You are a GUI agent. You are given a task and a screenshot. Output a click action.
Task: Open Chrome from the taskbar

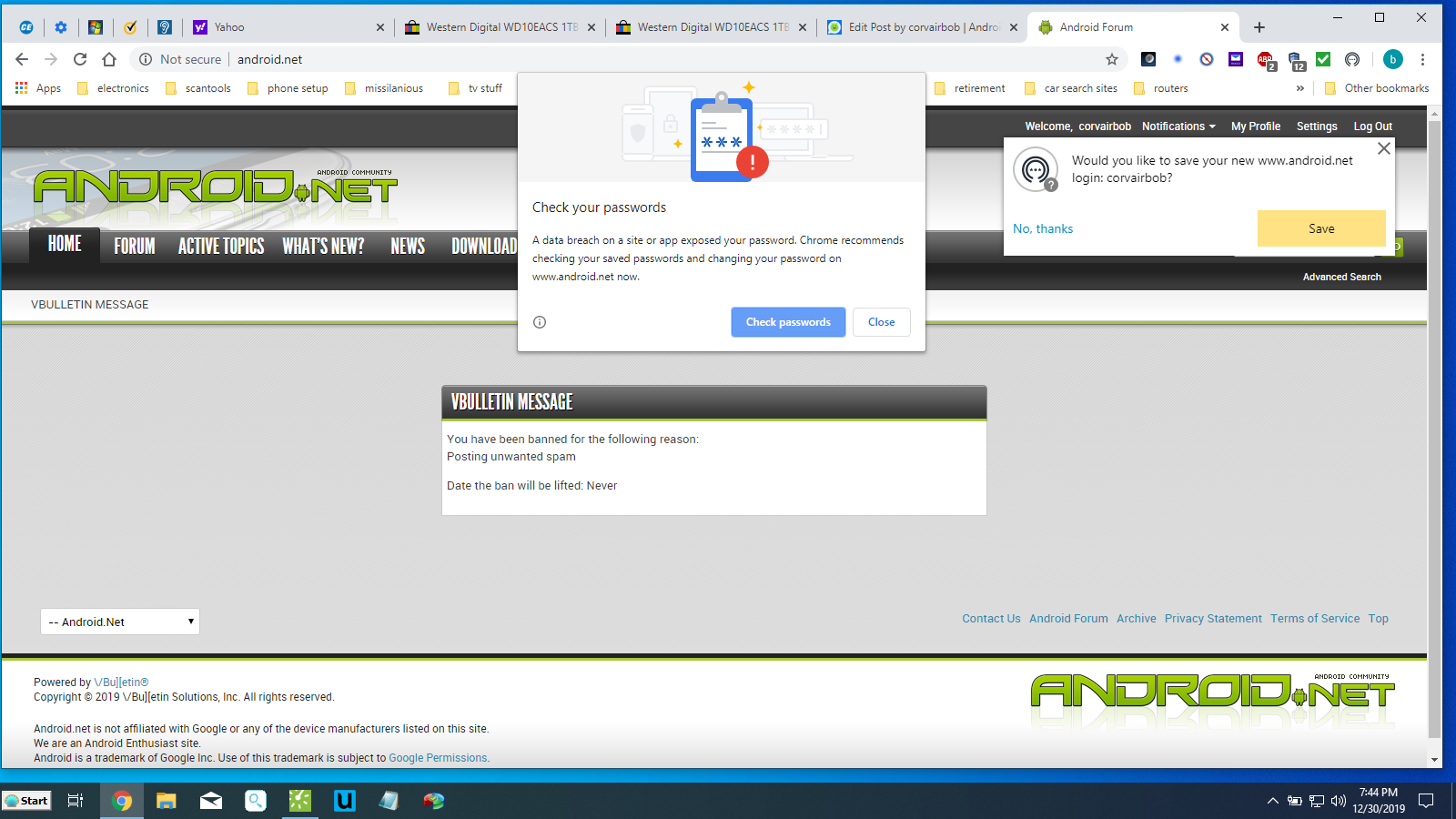point(122,801)
